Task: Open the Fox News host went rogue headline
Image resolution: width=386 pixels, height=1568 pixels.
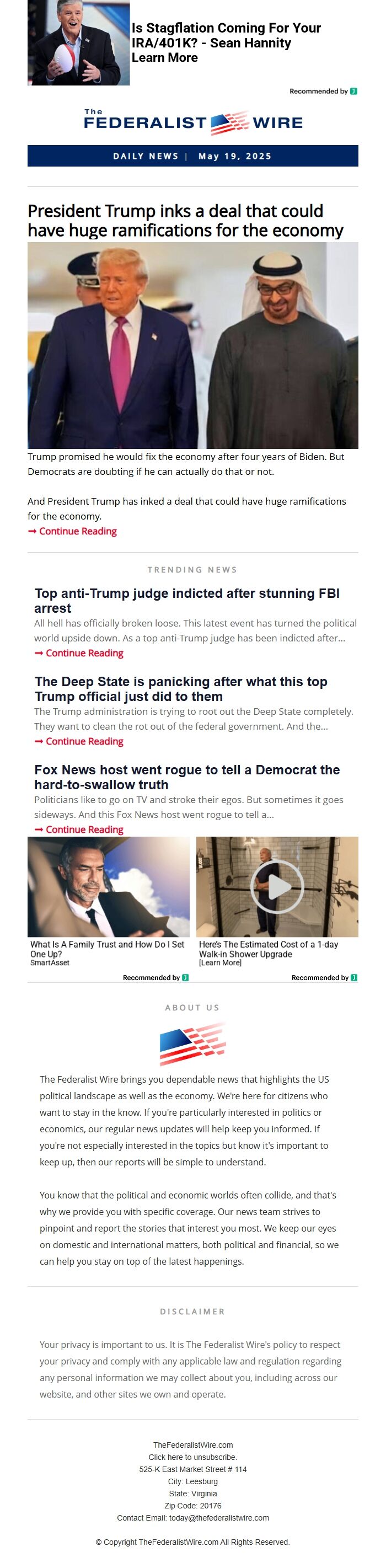Action: [x=187, y=777]
